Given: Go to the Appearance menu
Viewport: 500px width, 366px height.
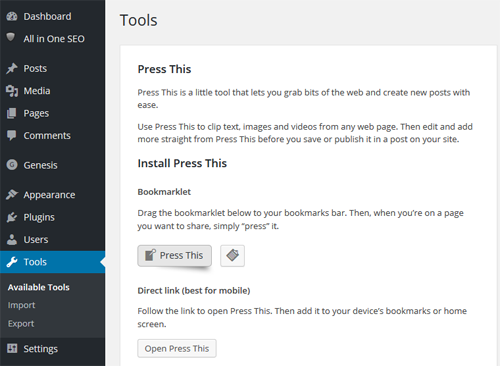Looking at the screenshot, I should 49,195.
